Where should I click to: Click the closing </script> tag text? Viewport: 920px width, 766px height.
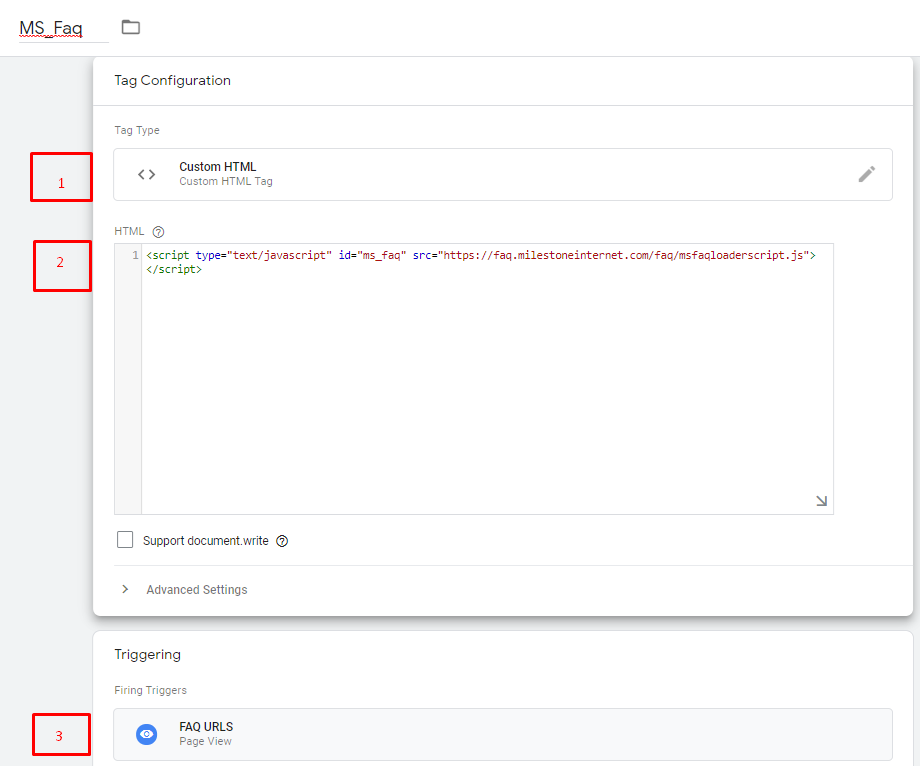174,269
